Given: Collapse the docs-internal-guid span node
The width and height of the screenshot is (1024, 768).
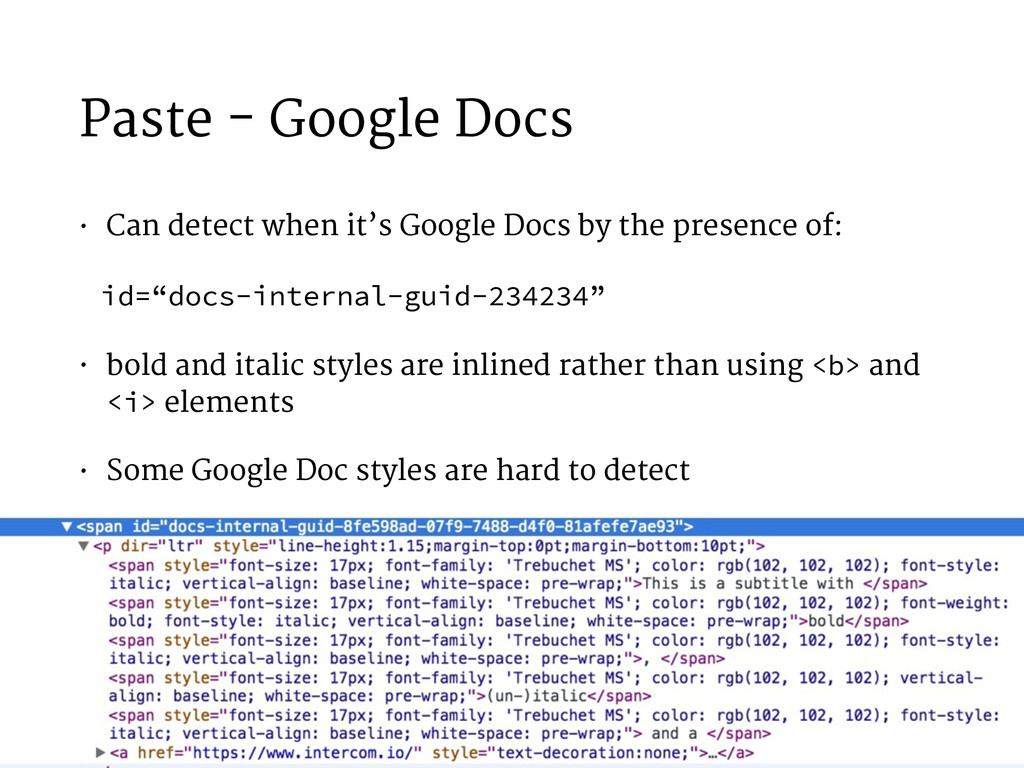Looking at the screenshot, I should point(66,526).
